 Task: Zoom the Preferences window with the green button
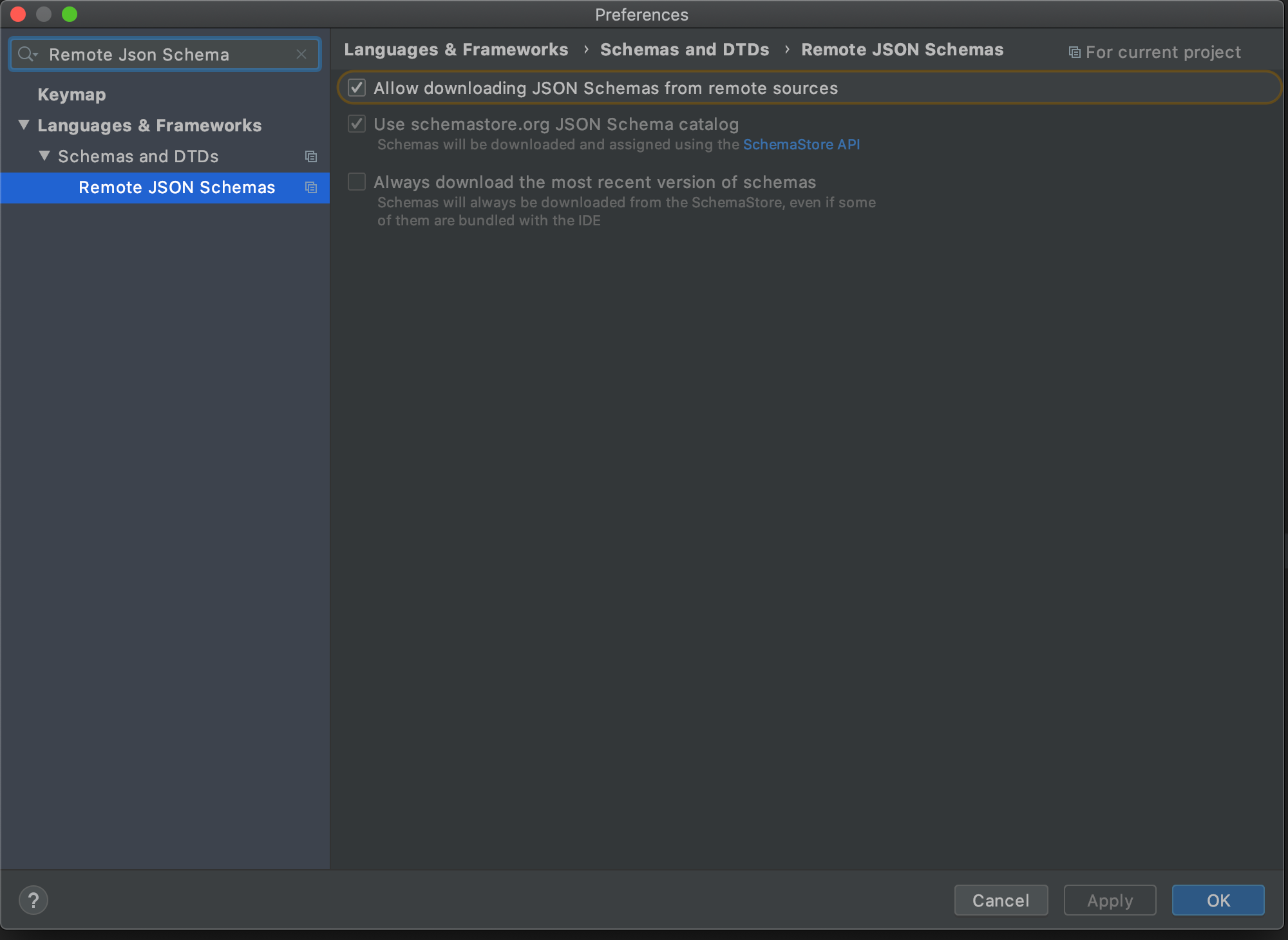pos(70,14)
